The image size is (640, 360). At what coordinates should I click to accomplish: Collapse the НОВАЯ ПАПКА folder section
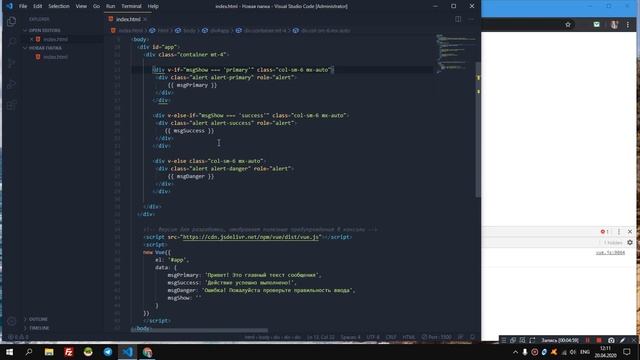pos(43,48)
